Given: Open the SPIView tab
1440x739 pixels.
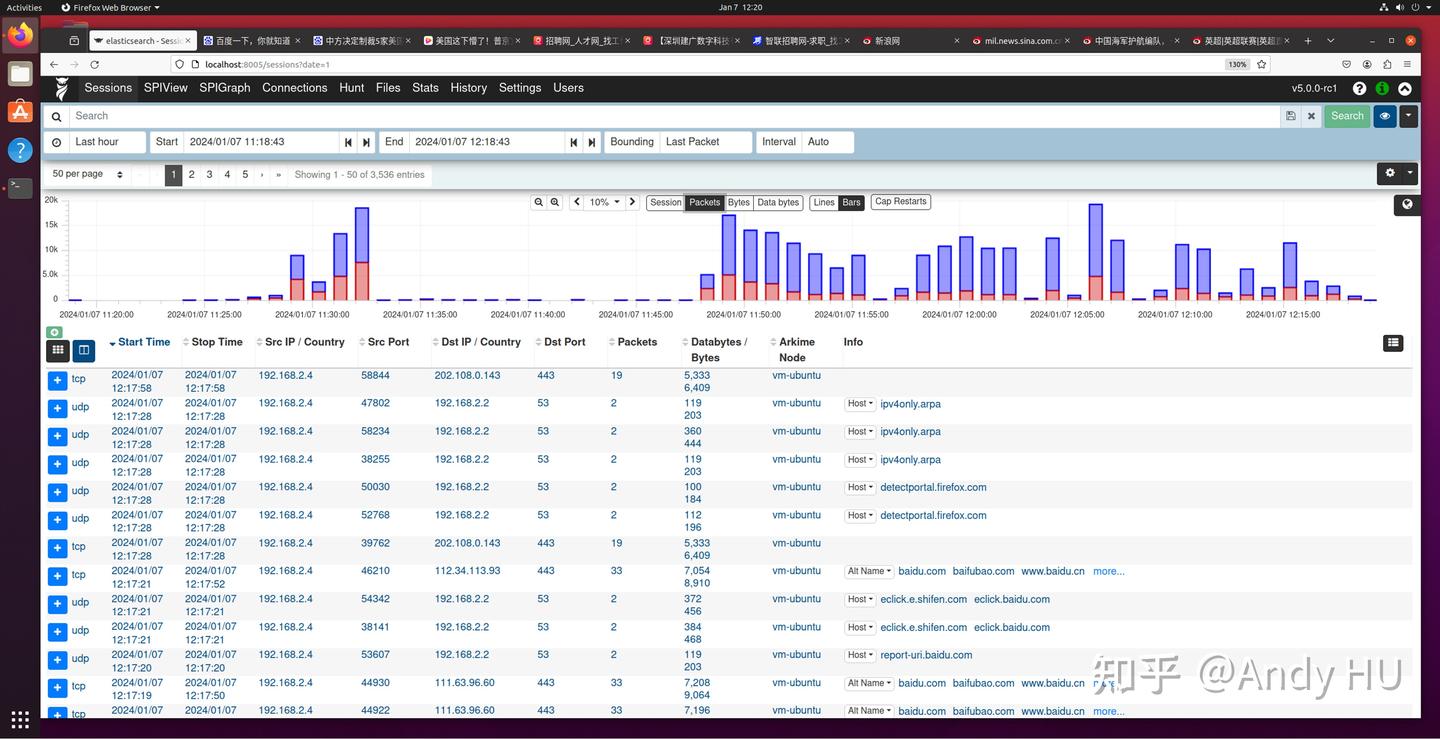Looking at the screenshot, I should pos(165,88).
